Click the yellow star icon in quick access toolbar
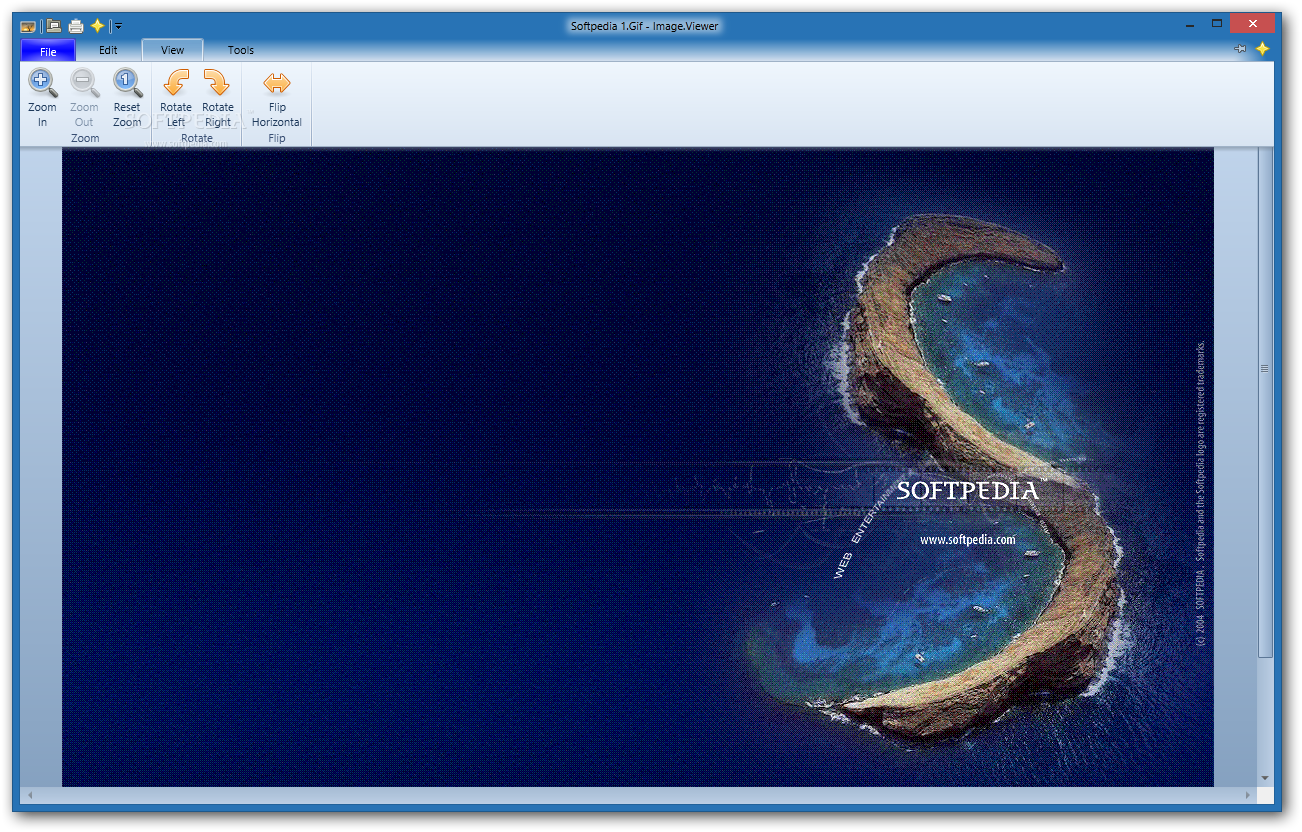The width and height of the screenshot is (1302, 832). coord(97,26)
